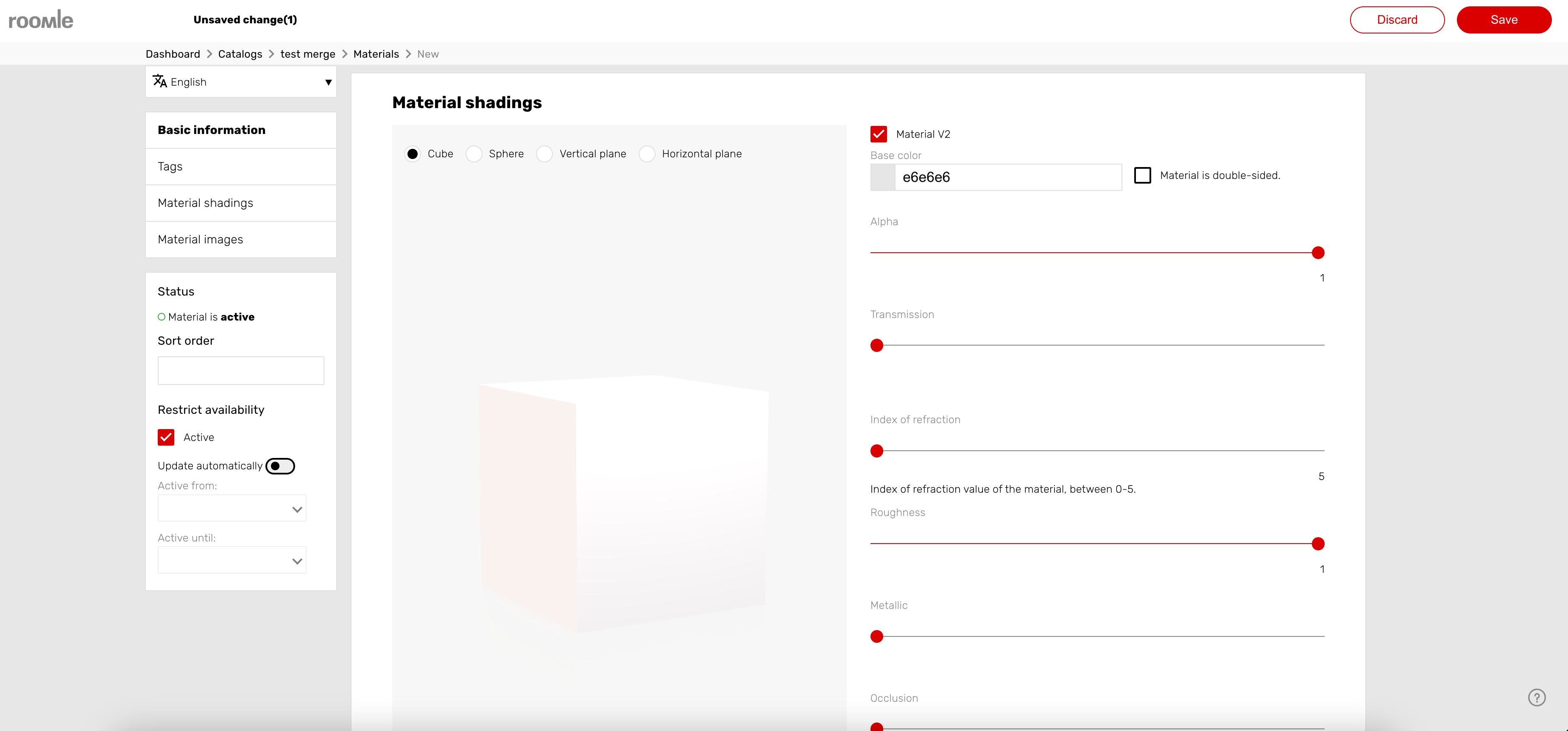Uncheck the Material V2 checkbox
The width and height of the screenshot is (1568, 731).
click(879, 134)
